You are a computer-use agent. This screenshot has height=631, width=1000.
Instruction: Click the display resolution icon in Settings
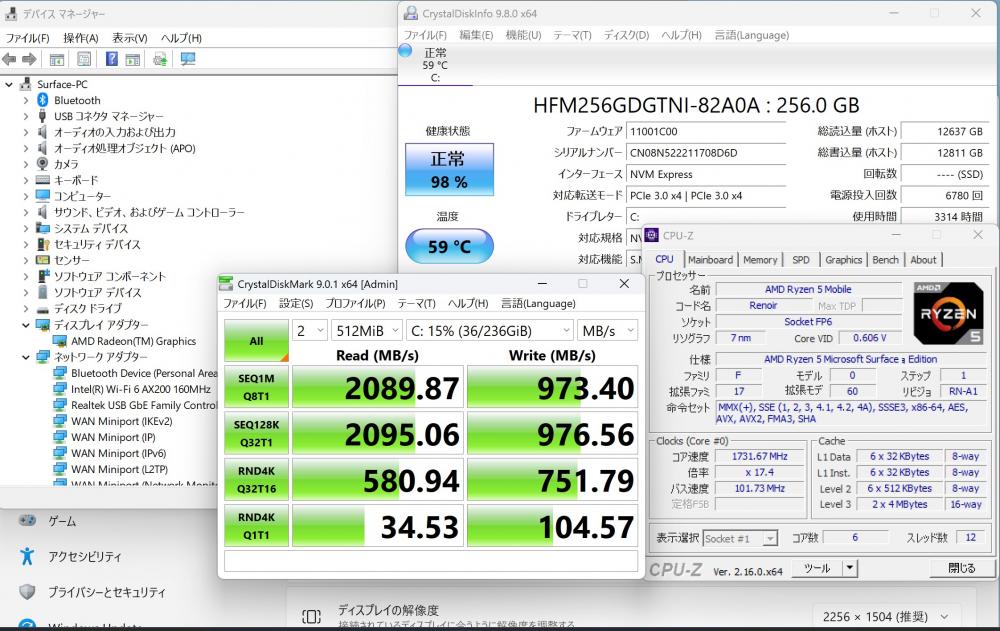click(x=311, y=616)
